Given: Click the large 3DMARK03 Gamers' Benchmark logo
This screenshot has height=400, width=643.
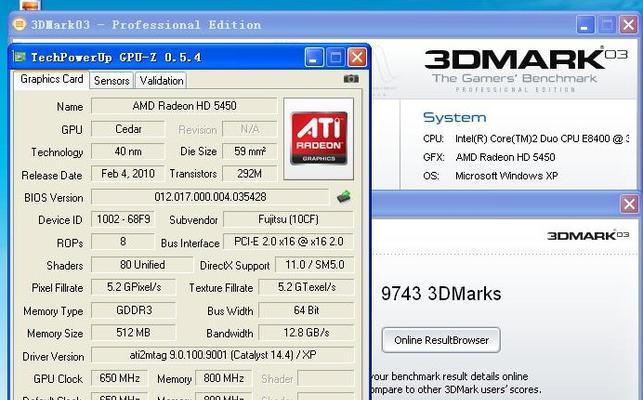Looking at the screenshot, I should coord(526,70).
